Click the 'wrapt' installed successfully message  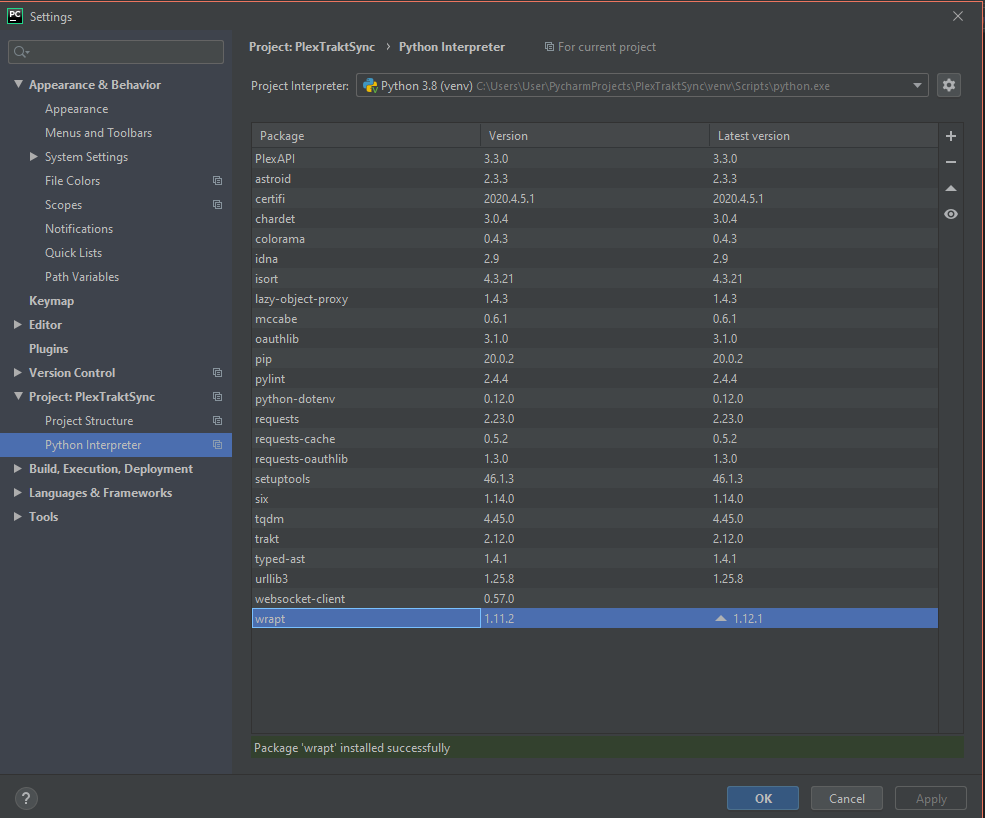pyautogui.click(x=352, y=748)
